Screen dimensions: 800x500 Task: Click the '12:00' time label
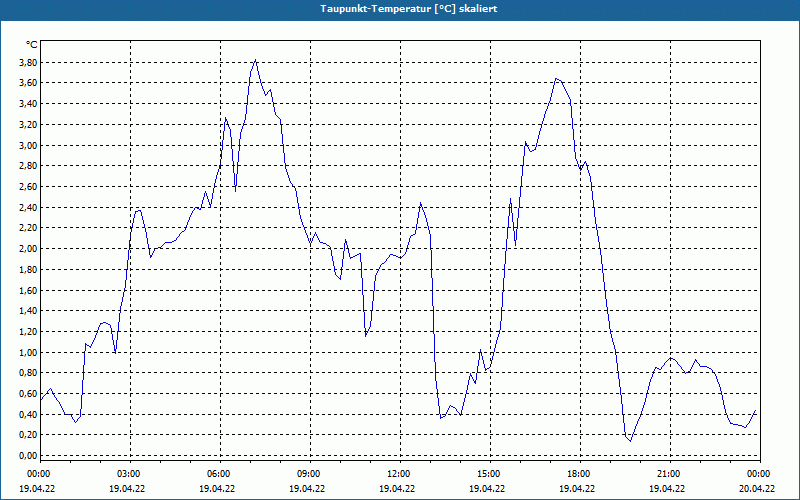(399, 474)
